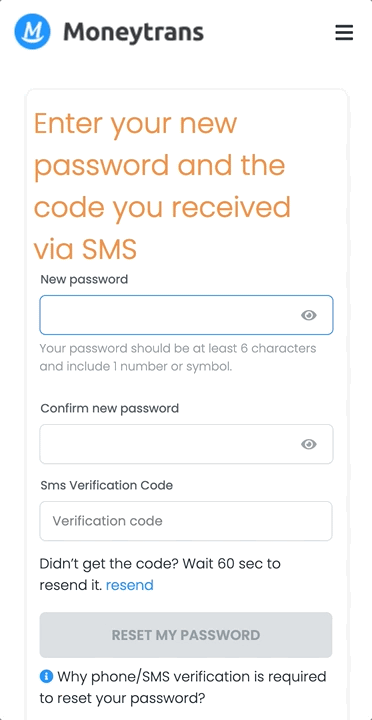Click the RESET MY PASSWORD button
The image size is (372, 720).
coord(186,635)
